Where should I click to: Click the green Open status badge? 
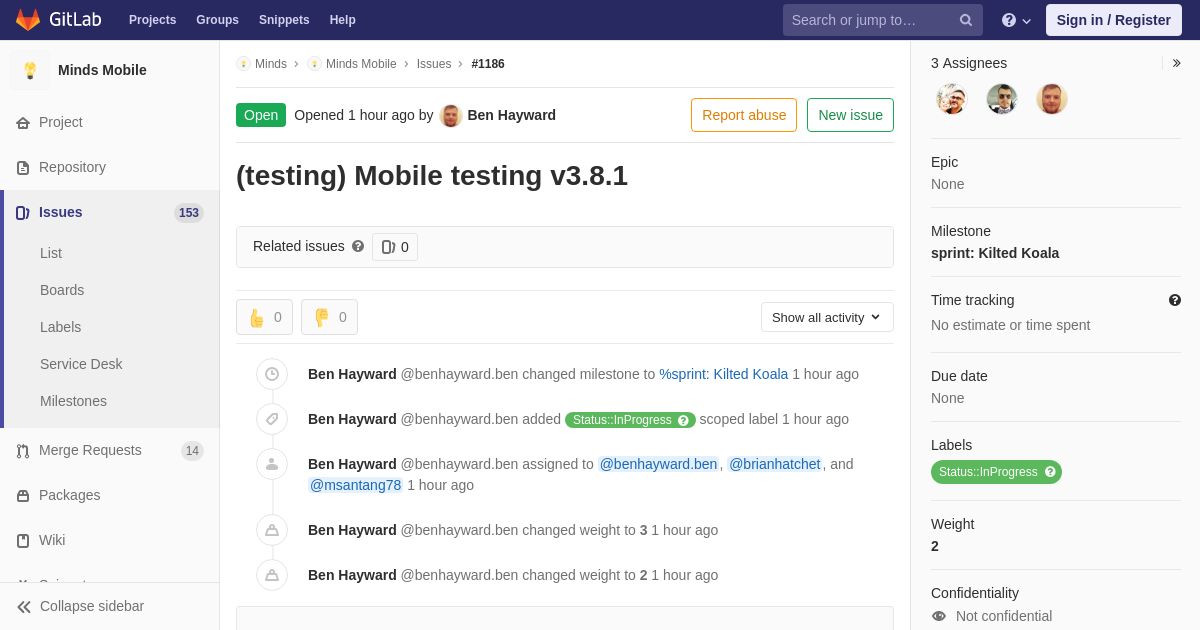point(261,115)
